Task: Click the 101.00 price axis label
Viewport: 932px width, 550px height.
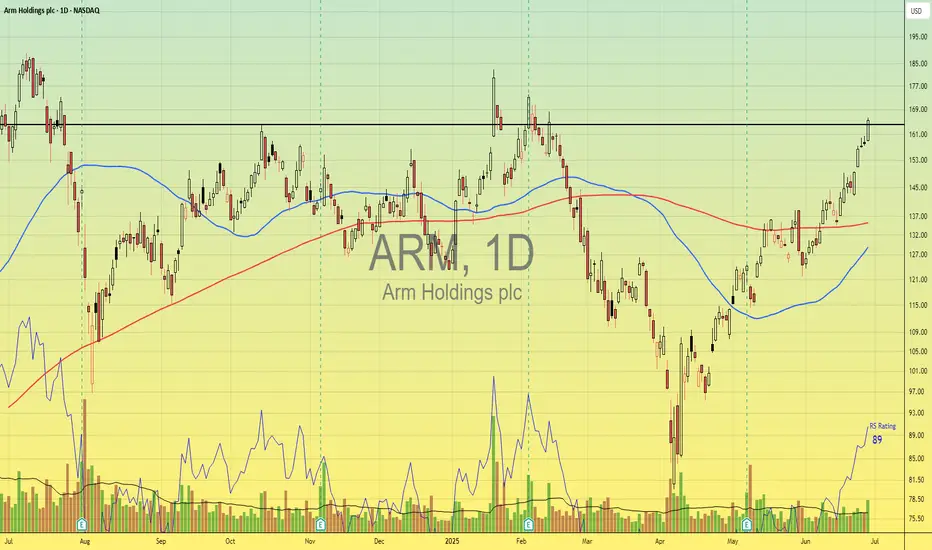Action: pos(917,371)
